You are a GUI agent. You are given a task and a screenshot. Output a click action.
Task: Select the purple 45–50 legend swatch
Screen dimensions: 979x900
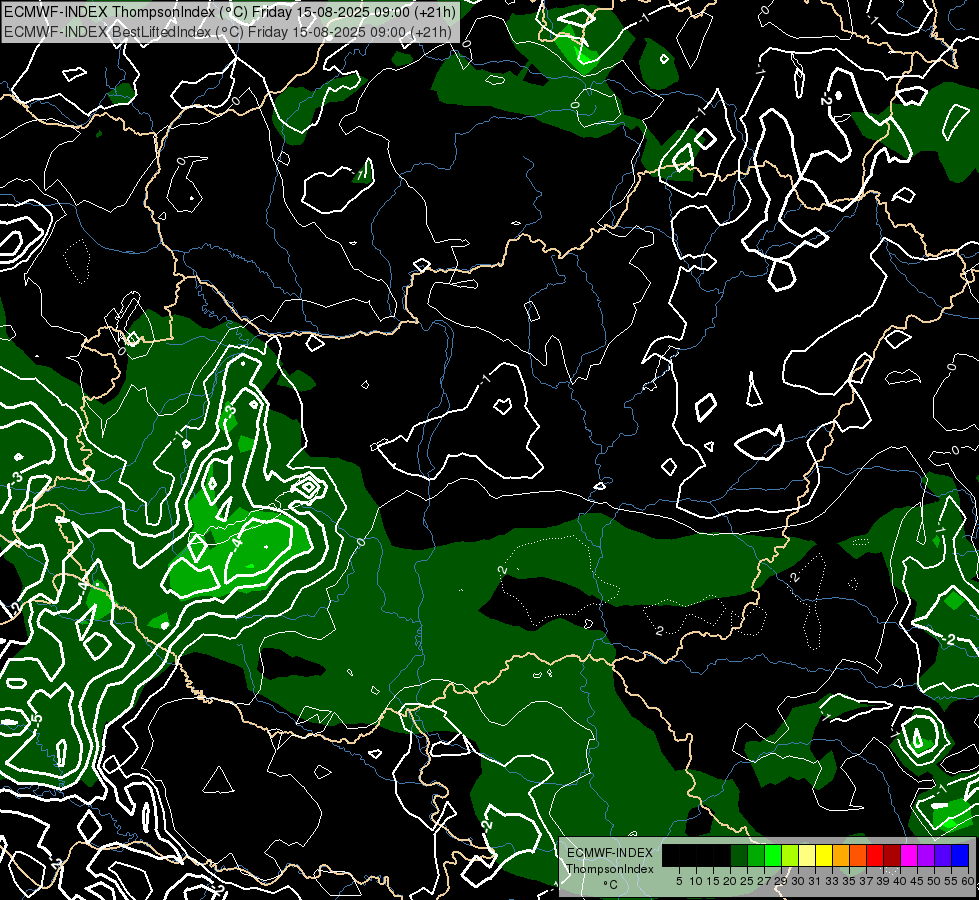[926, 855]
